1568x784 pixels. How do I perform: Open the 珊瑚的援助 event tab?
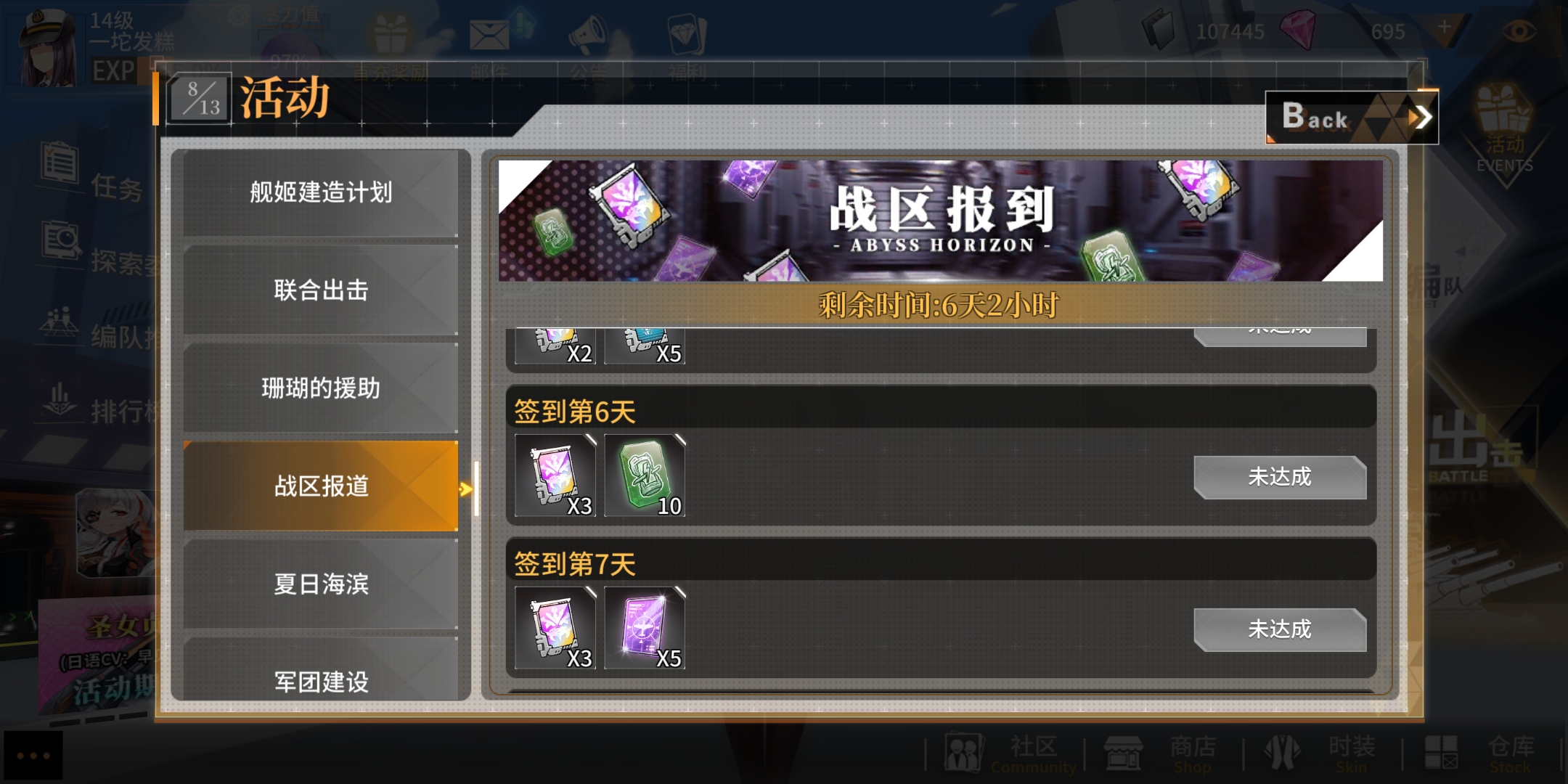coord(321,388)
